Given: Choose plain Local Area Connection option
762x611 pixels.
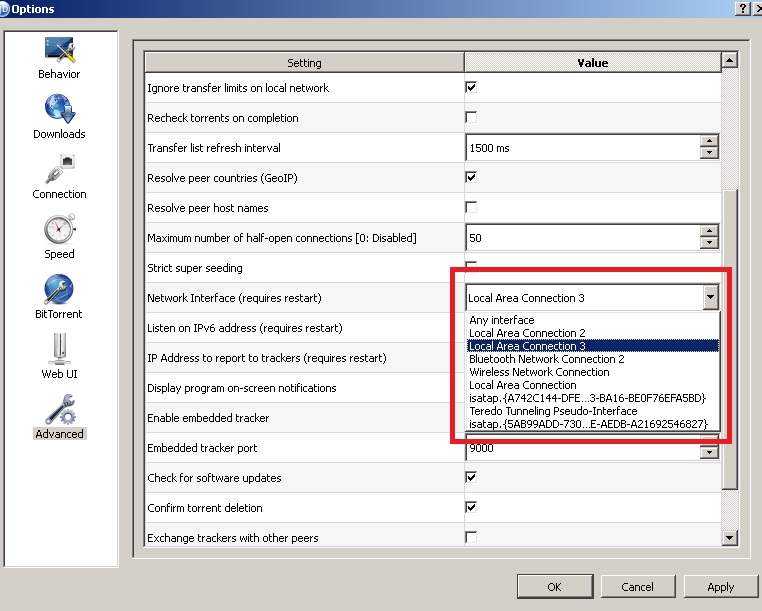Looking at the screenshot, I should [x=592, y=385].
